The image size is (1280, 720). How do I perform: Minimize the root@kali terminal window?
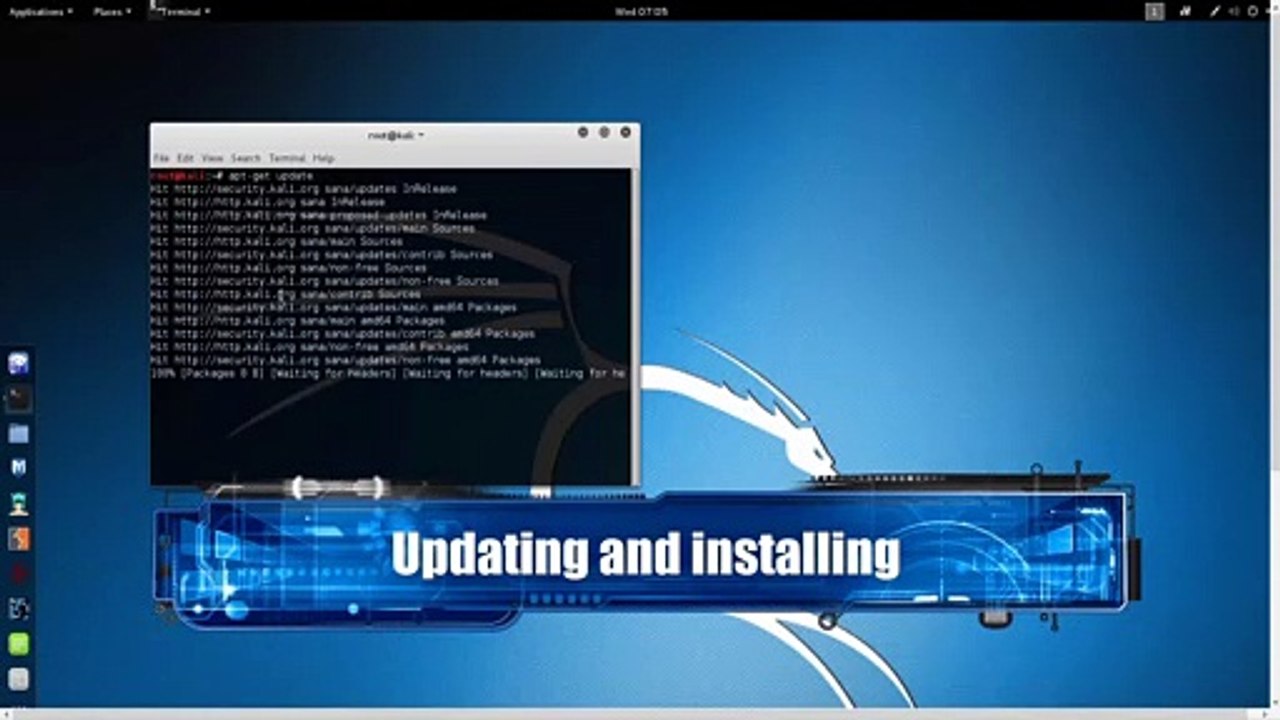(583, 132)
